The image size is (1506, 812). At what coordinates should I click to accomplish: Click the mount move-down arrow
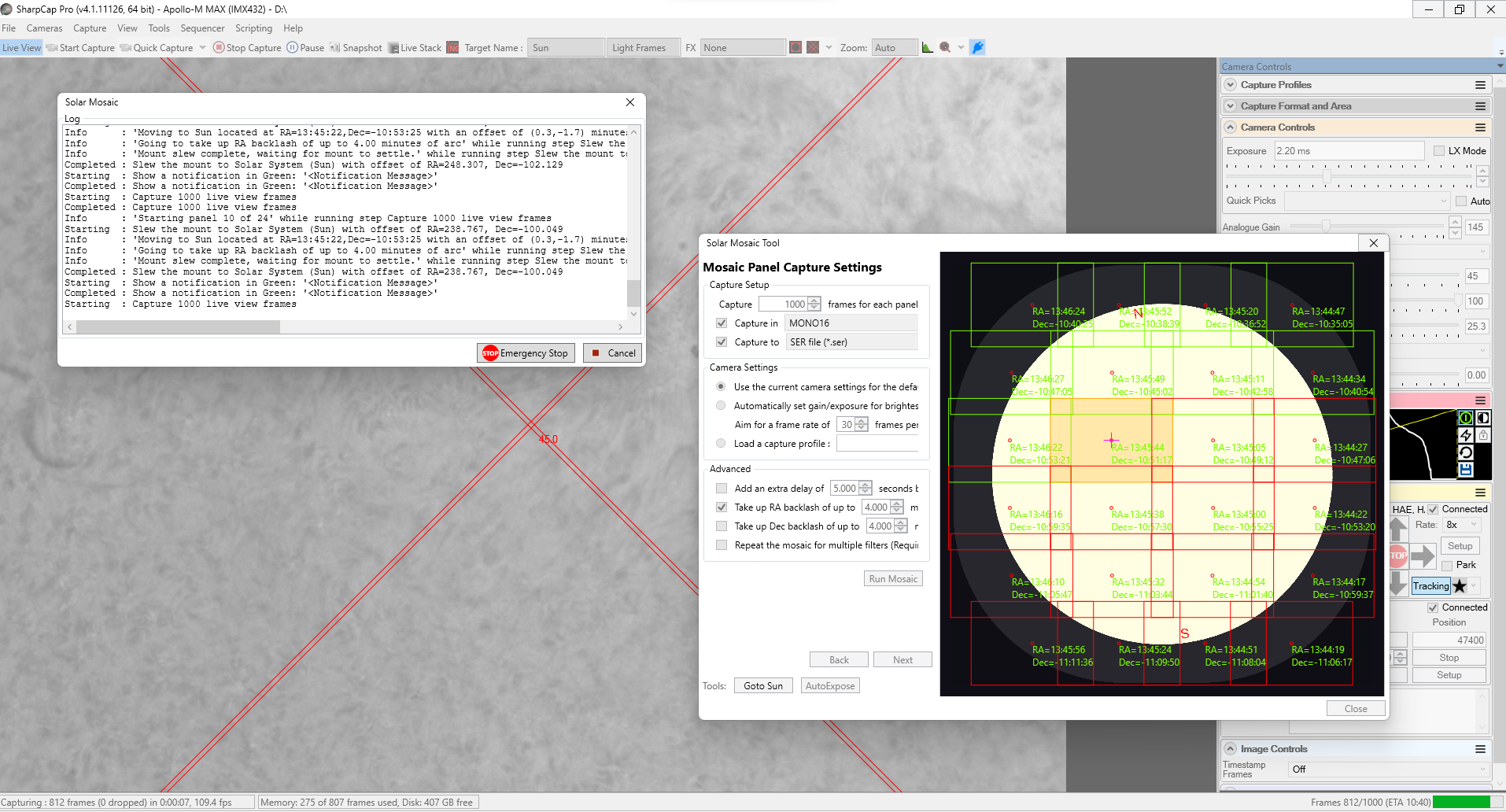[x=1399, y=583]
